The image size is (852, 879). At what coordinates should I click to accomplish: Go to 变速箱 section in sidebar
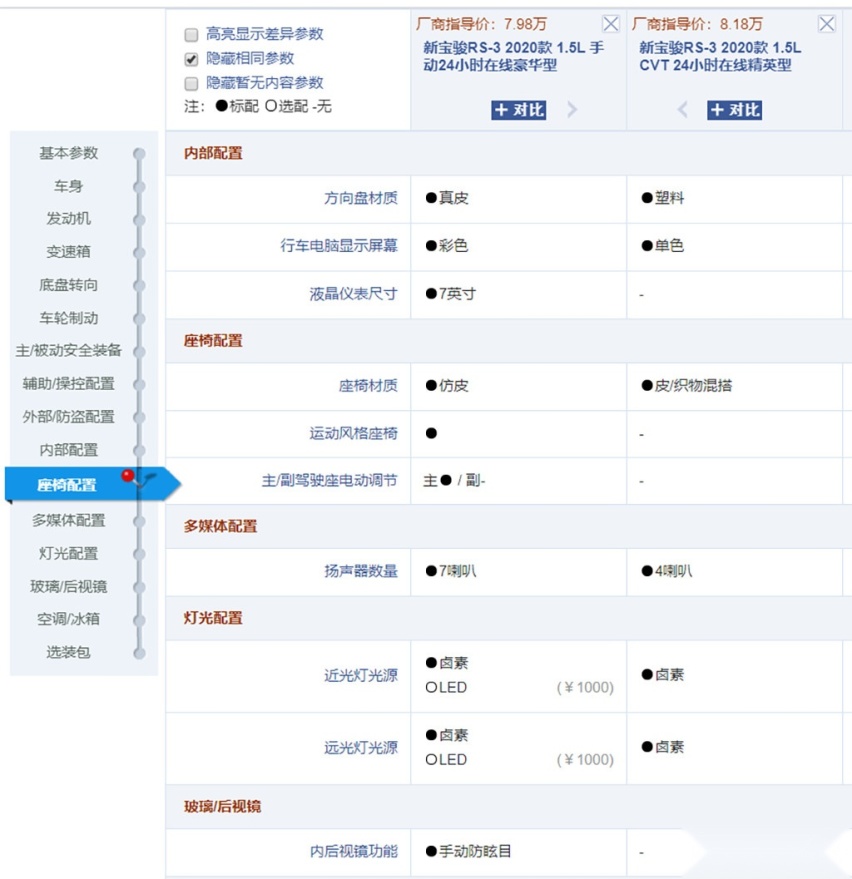[x=68, y=252]
